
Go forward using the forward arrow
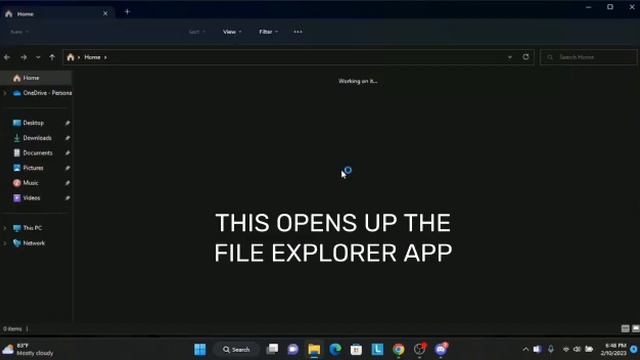point(23,57)
